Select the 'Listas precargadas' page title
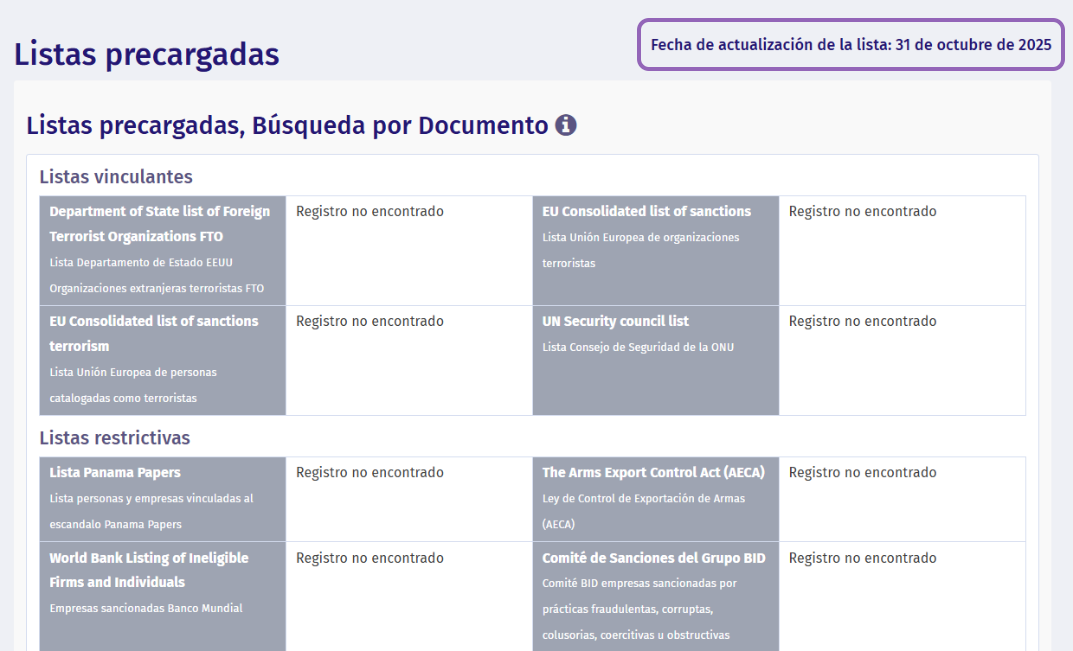 (x=146, y=54)
